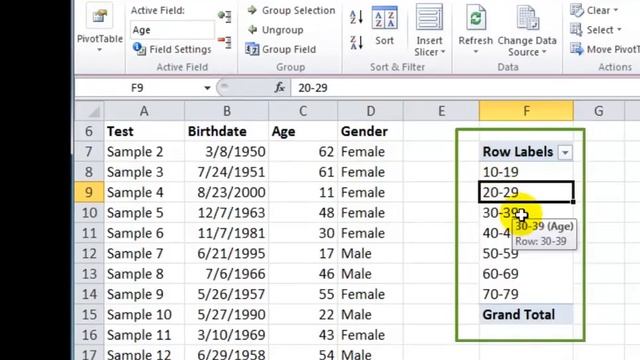Expand entire field icon in Active Field
The height and width of the screenshot is (360, 640).
[225, 16]
